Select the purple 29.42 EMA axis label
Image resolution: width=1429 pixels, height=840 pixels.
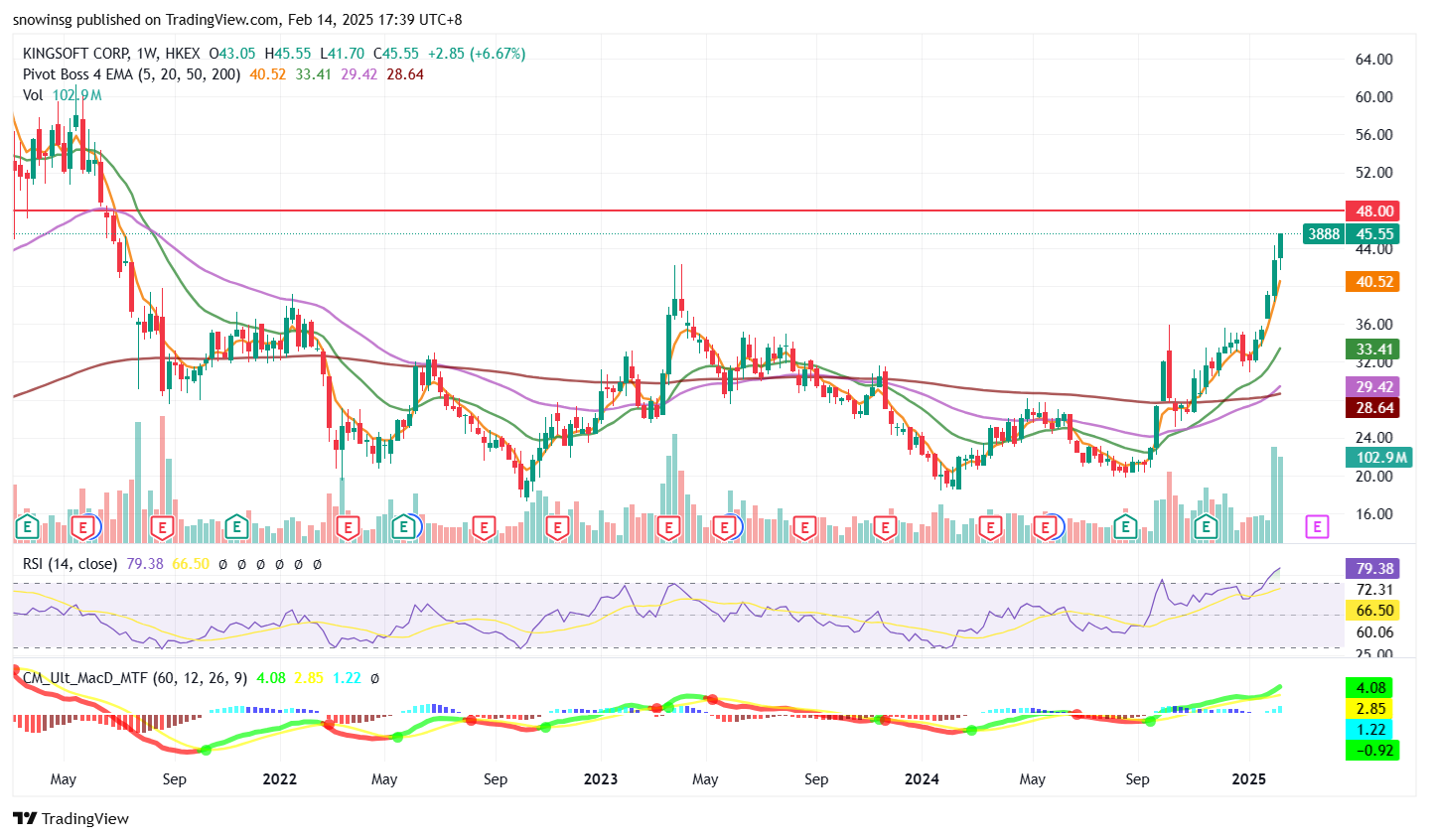pos(1371,386)
